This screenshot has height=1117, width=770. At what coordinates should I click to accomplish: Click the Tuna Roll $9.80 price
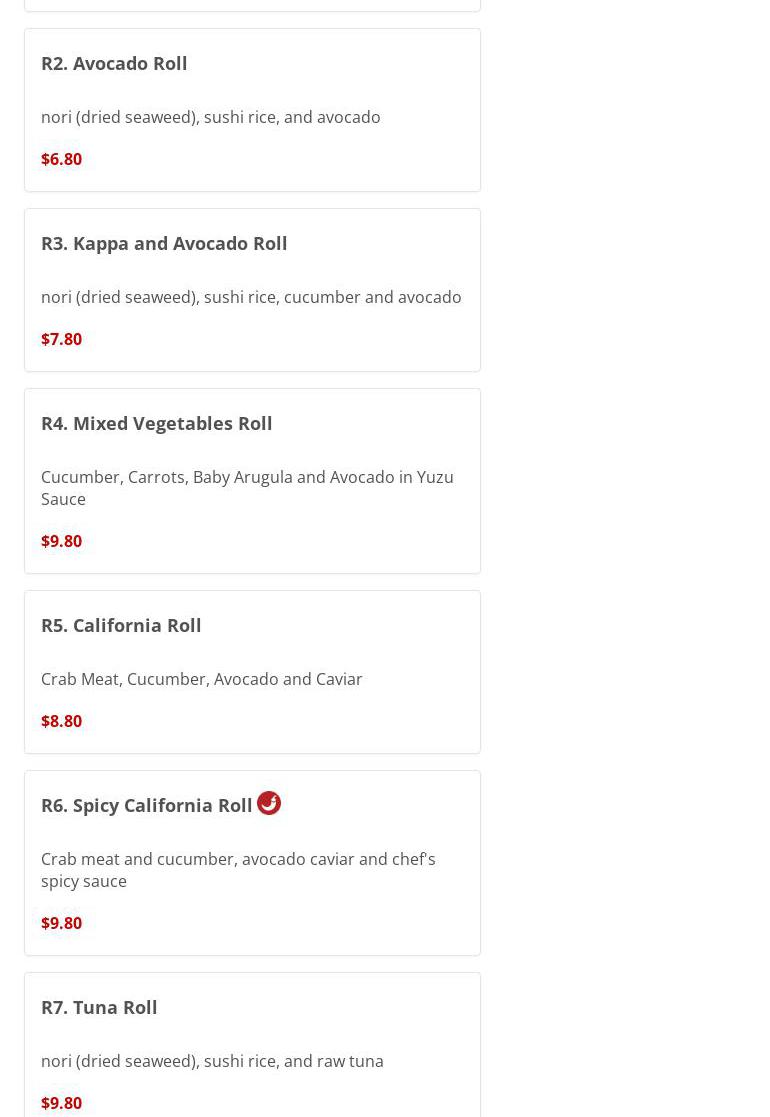click(61, 1103)
